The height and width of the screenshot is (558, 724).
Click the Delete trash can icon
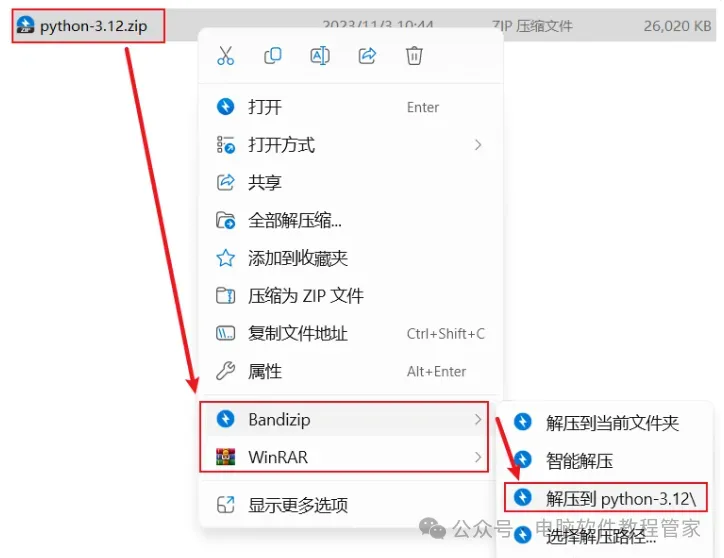tap(414, 56)
